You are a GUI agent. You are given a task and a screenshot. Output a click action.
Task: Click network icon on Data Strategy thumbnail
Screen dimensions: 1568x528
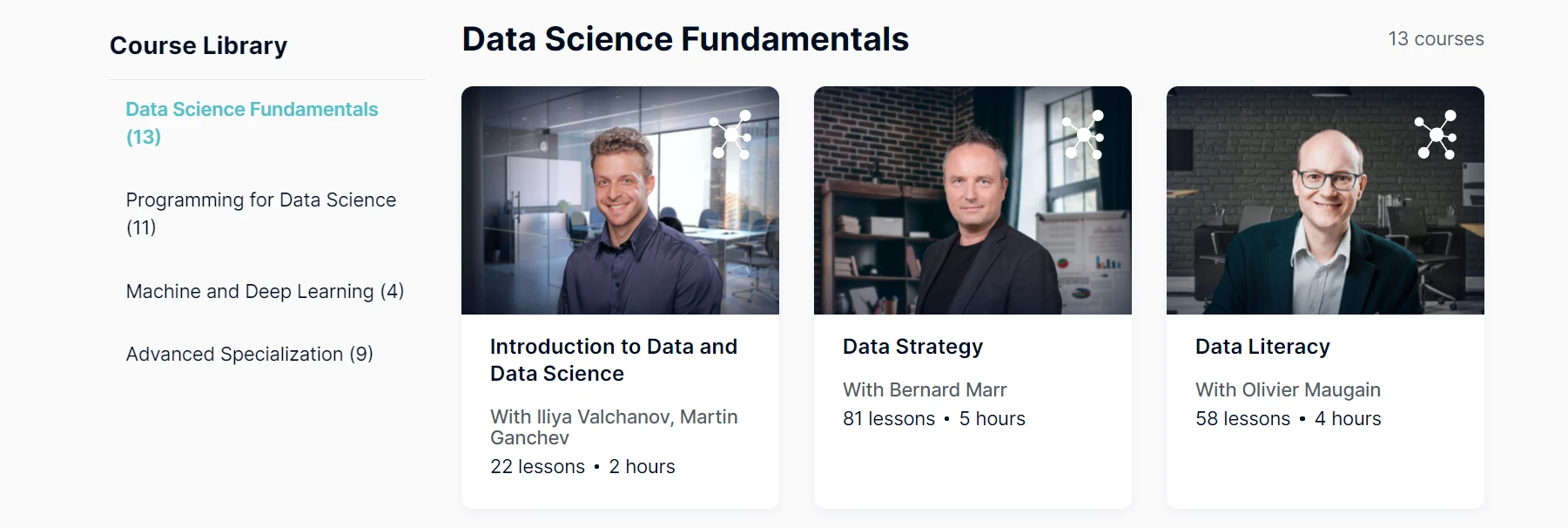pyautogui.click(x=1084, y=134)
